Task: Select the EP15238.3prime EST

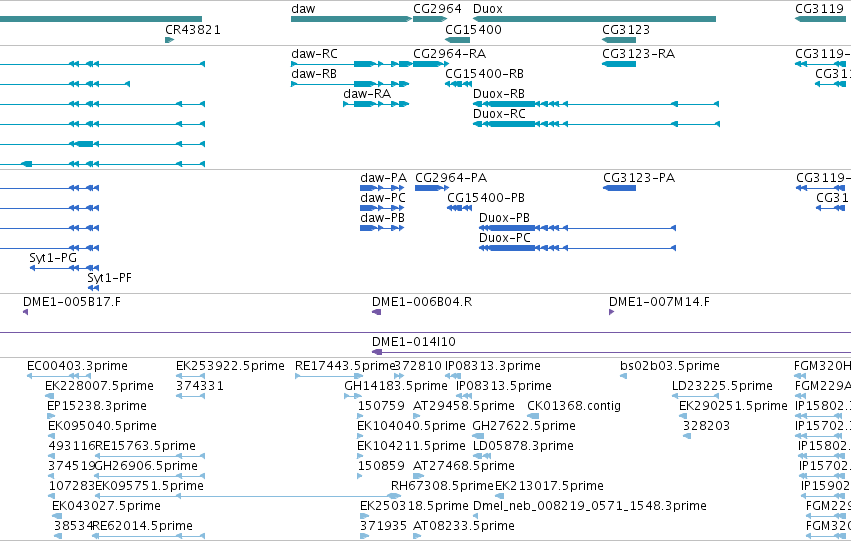Action: (x=52, y=416)
